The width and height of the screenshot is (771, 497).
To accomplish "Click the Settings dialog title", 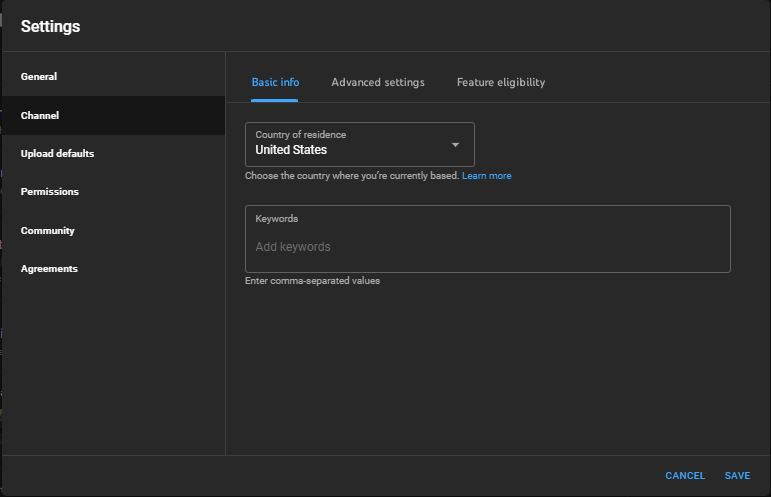I will pyautogui.click(x=50, y=27).
